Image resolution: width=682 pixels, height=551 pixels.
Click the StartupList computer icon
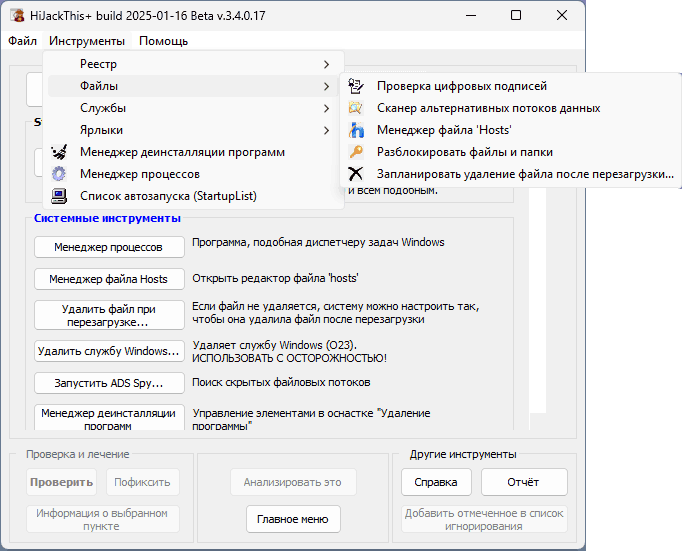[x=59, y=196]
